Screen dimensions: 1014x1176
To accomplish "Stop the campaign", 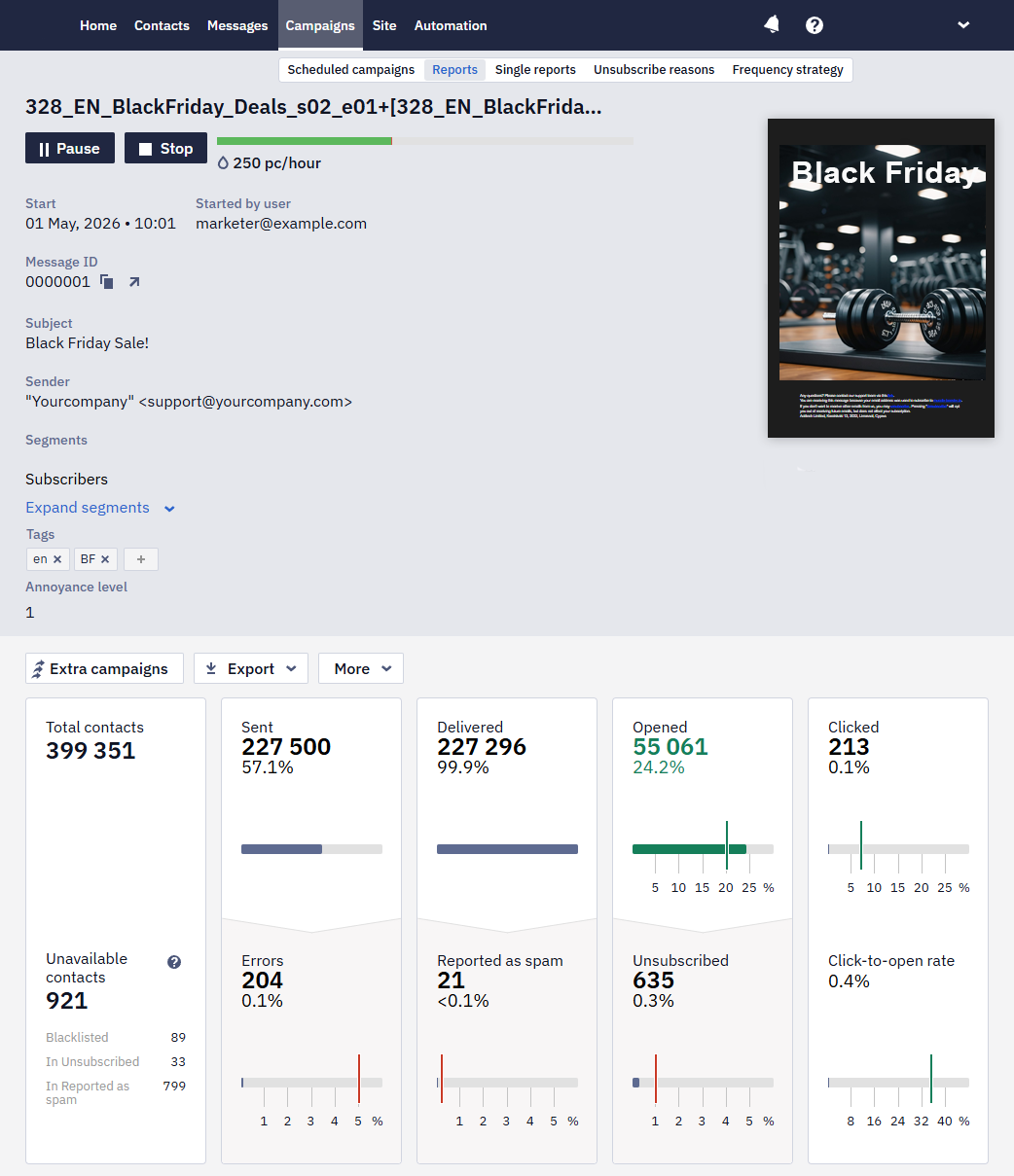I will (165, 148).
